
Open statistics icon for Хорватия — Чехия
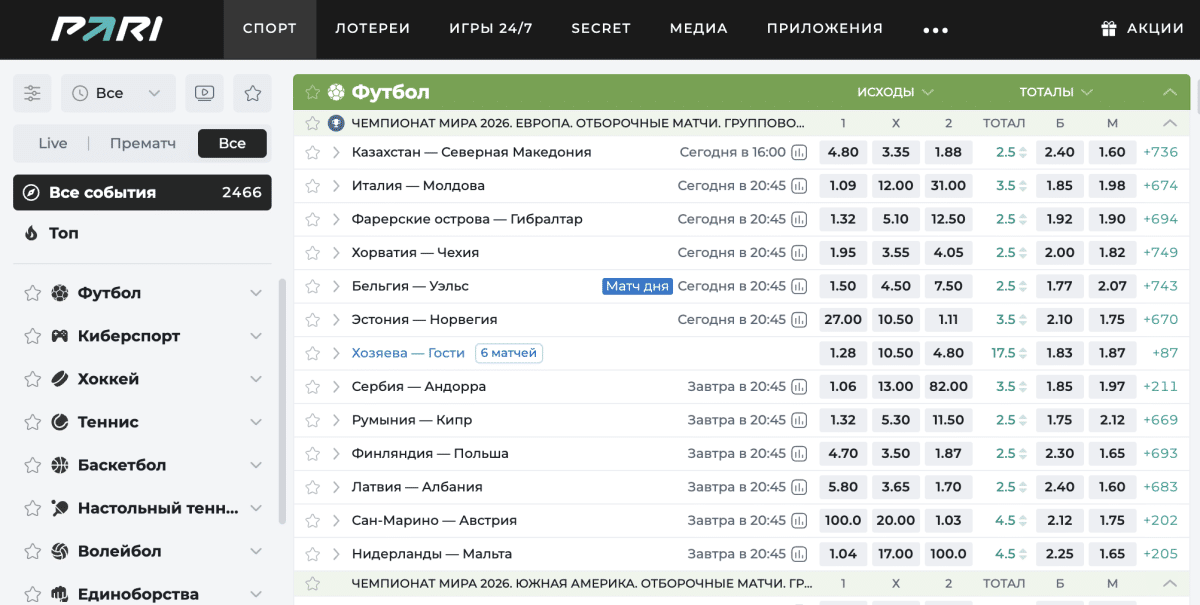[x=799, y=253]
